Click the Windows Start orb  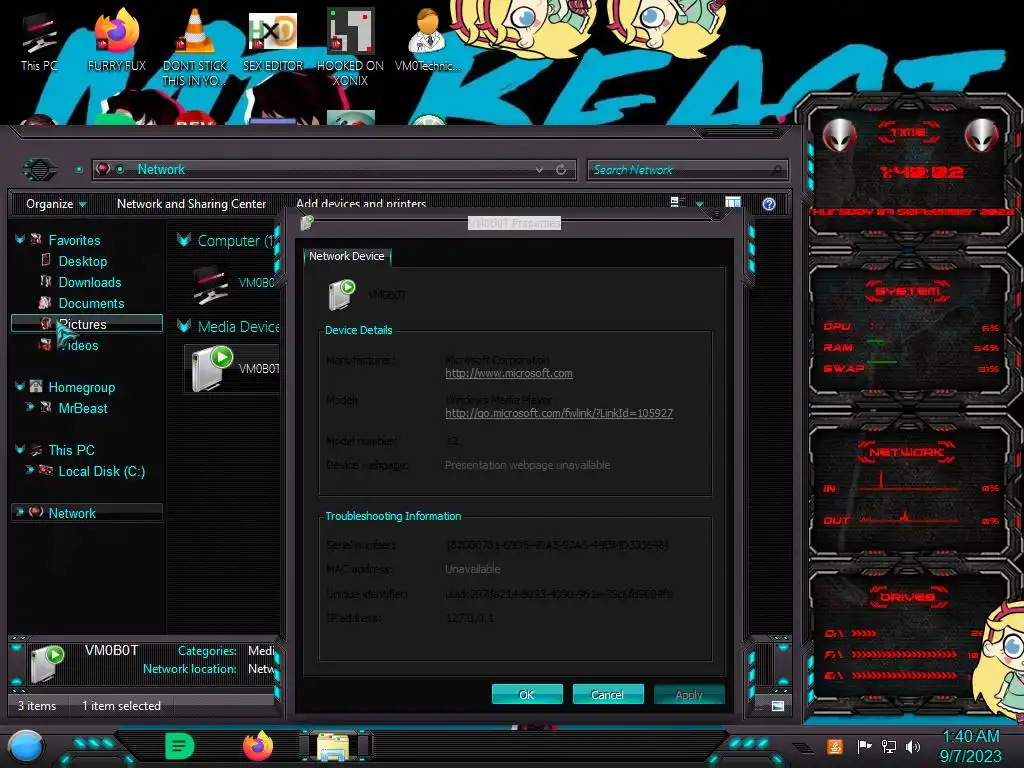(x=25, y=747)
